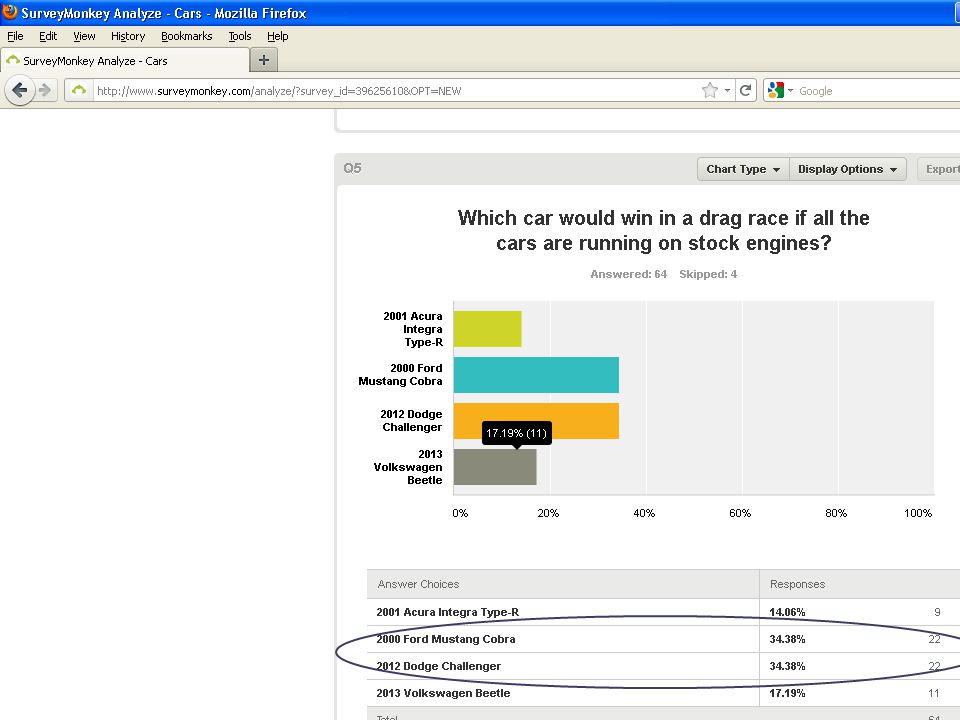Open the View menu
The image size is (960, 720).
click(84, 36)
